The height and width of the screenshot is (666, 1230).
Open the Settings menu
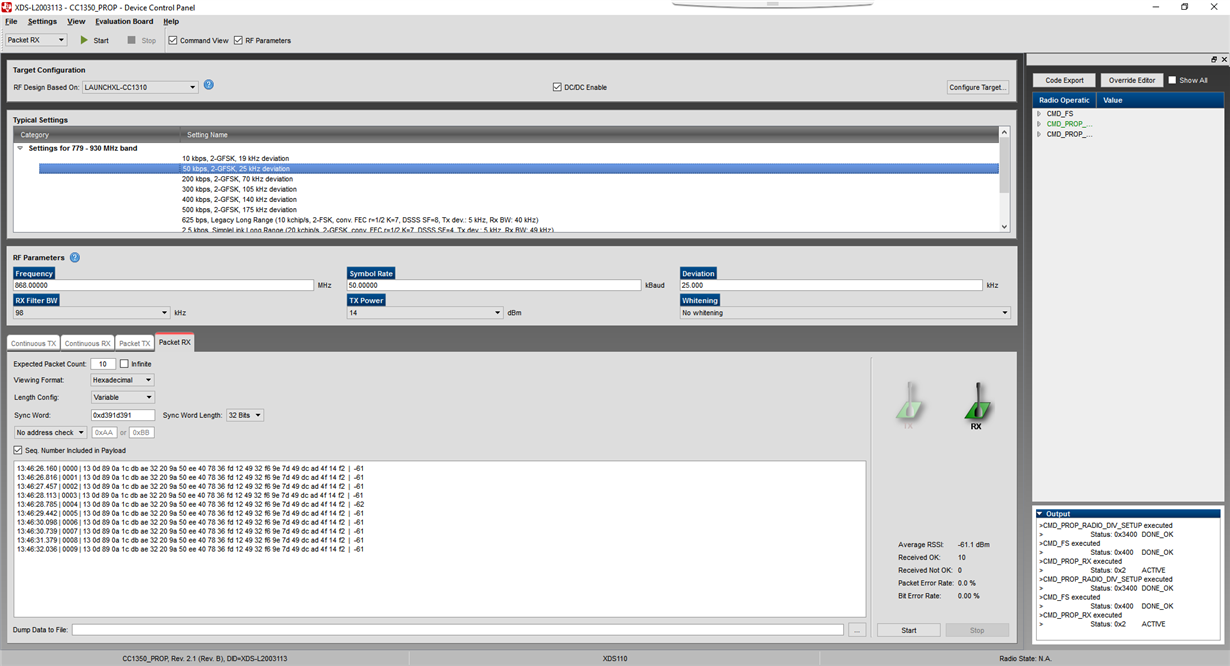tap(42, 21)
